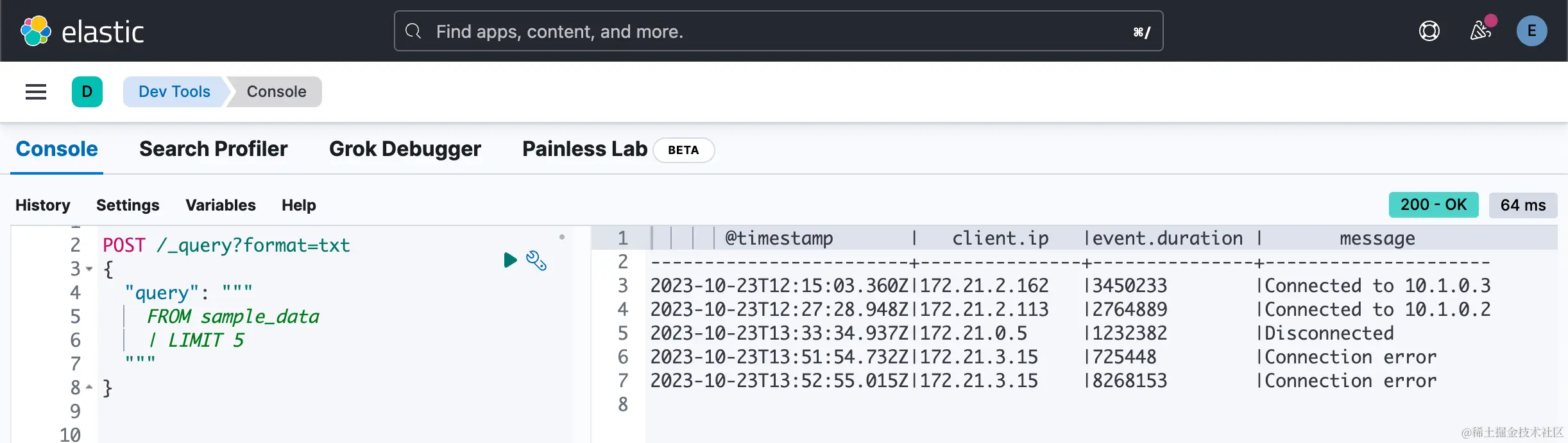This screenshot has height=443, width=1568.
Task: Open console Settings
Action: (x=128, y=205)
